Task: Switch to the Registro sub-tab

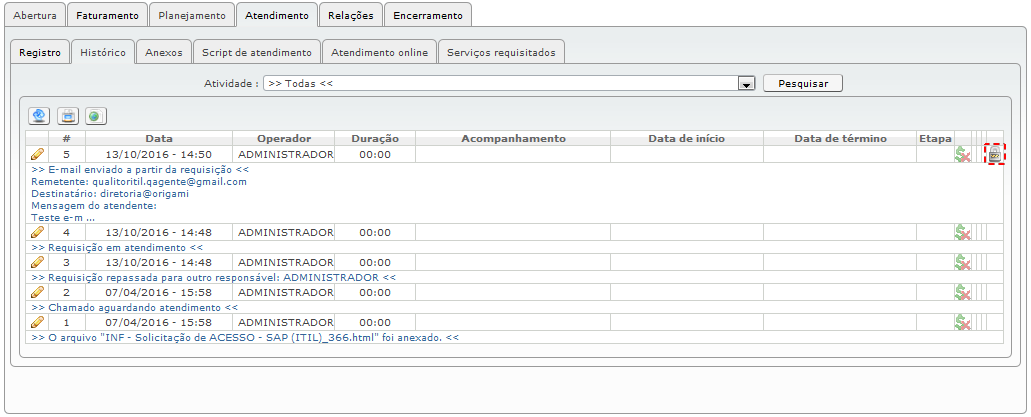Action: pos(40,52)
